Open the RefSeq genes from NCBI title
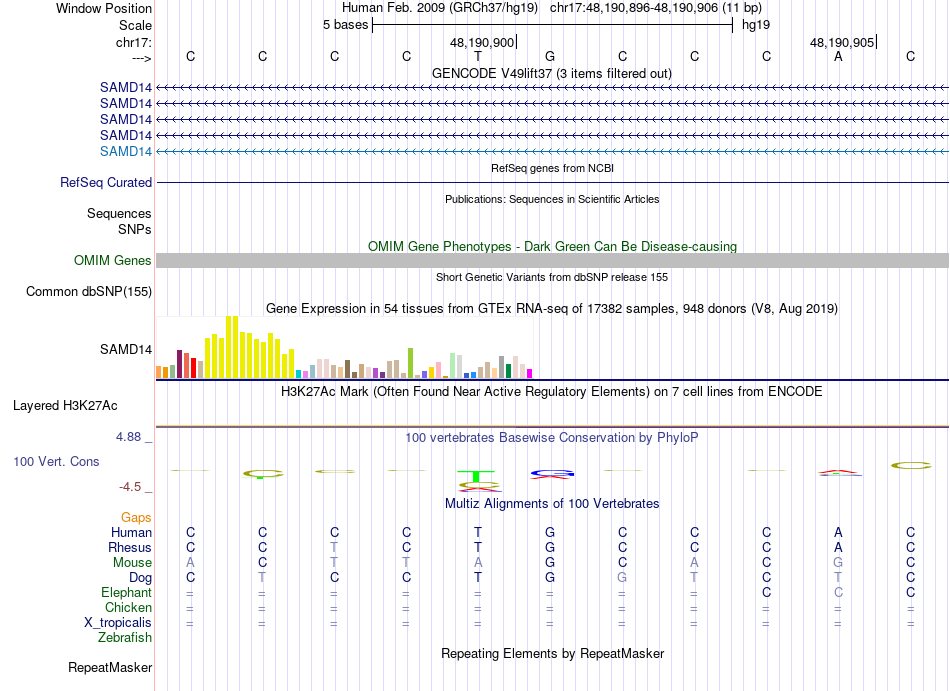 coord(552,168)
